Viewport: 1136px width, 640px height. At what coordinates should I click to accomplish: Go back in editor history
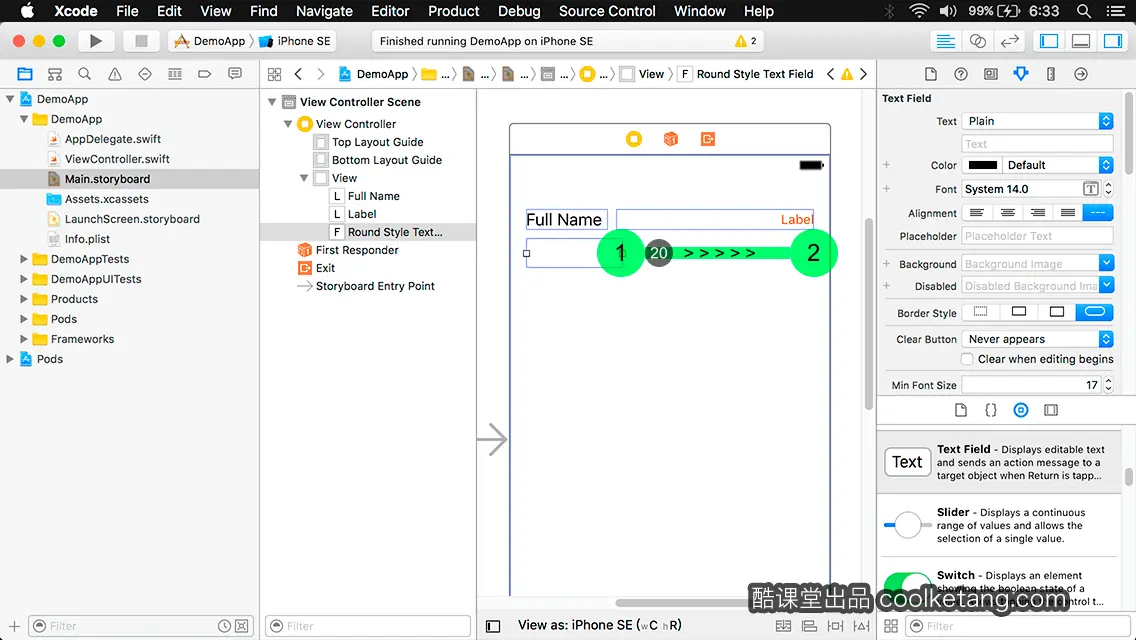point(298,74)
